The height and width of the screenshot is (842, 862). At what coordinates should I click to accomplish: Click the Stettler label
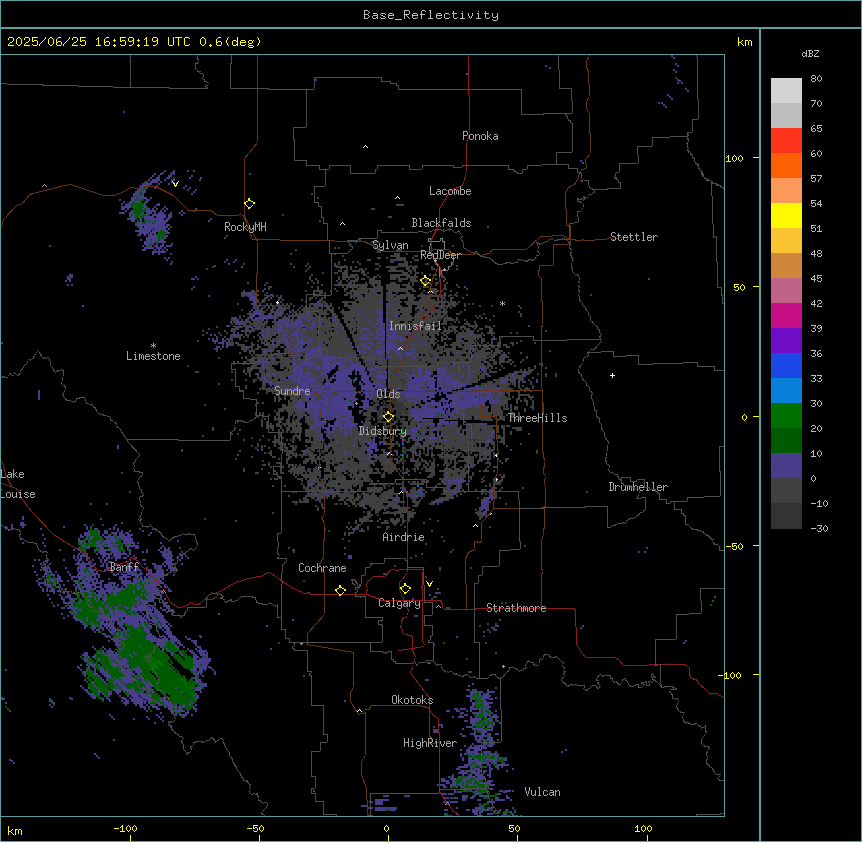[634, 237]
